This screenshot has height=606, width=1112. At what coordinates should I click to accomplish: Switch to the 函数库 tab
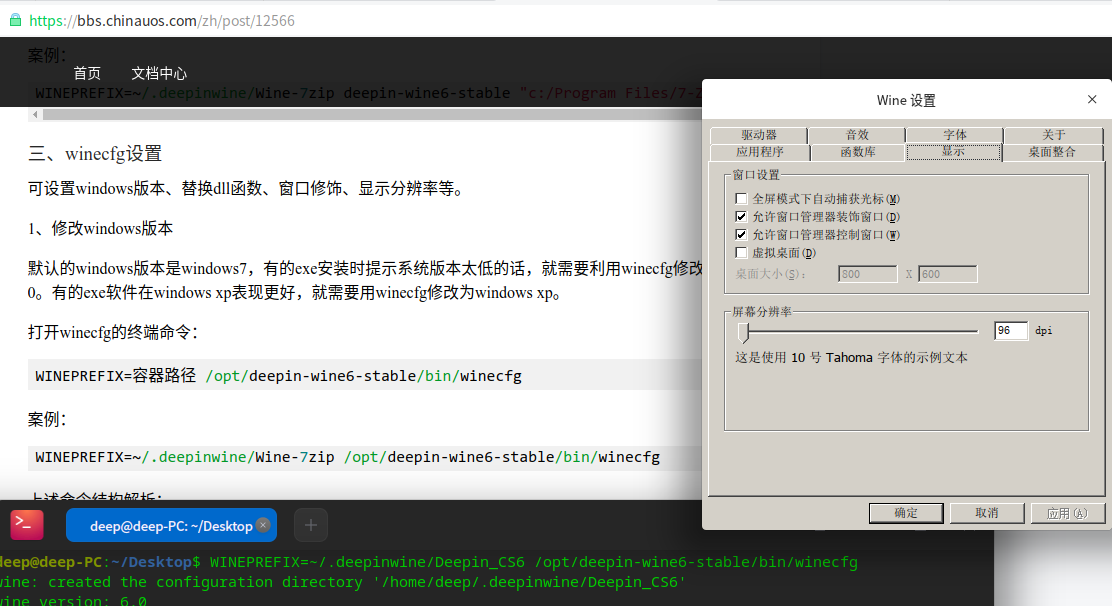(x=857, y=152)
